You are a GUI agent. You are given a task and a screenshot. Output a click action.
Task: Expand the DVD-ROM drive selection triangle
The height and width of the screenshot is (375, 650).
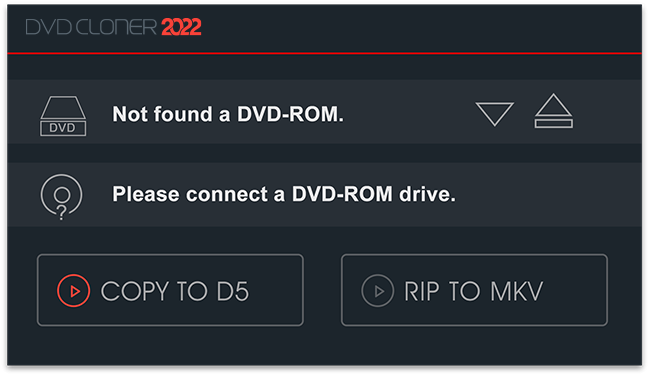pyautogui.click(x=495, y=114)
